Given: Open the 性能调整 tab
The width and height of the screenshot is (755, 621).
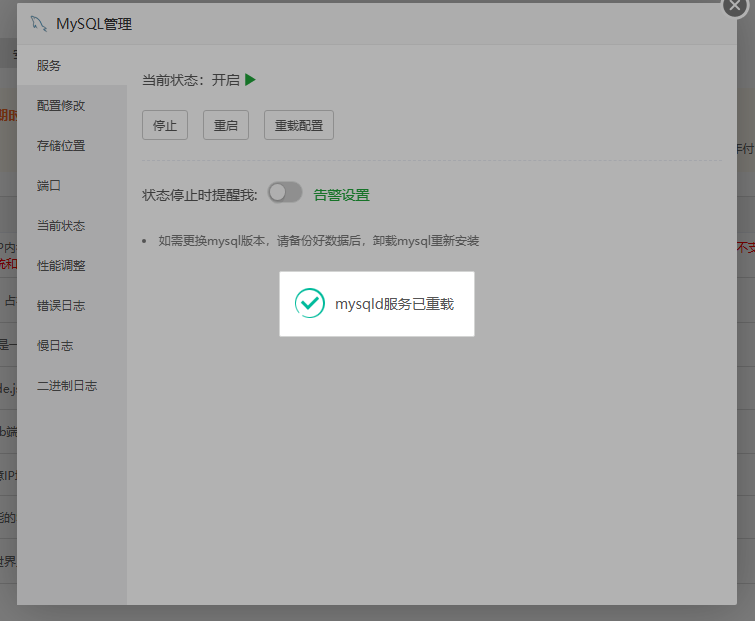Looking at the screenshot, I should click(72, 265).
